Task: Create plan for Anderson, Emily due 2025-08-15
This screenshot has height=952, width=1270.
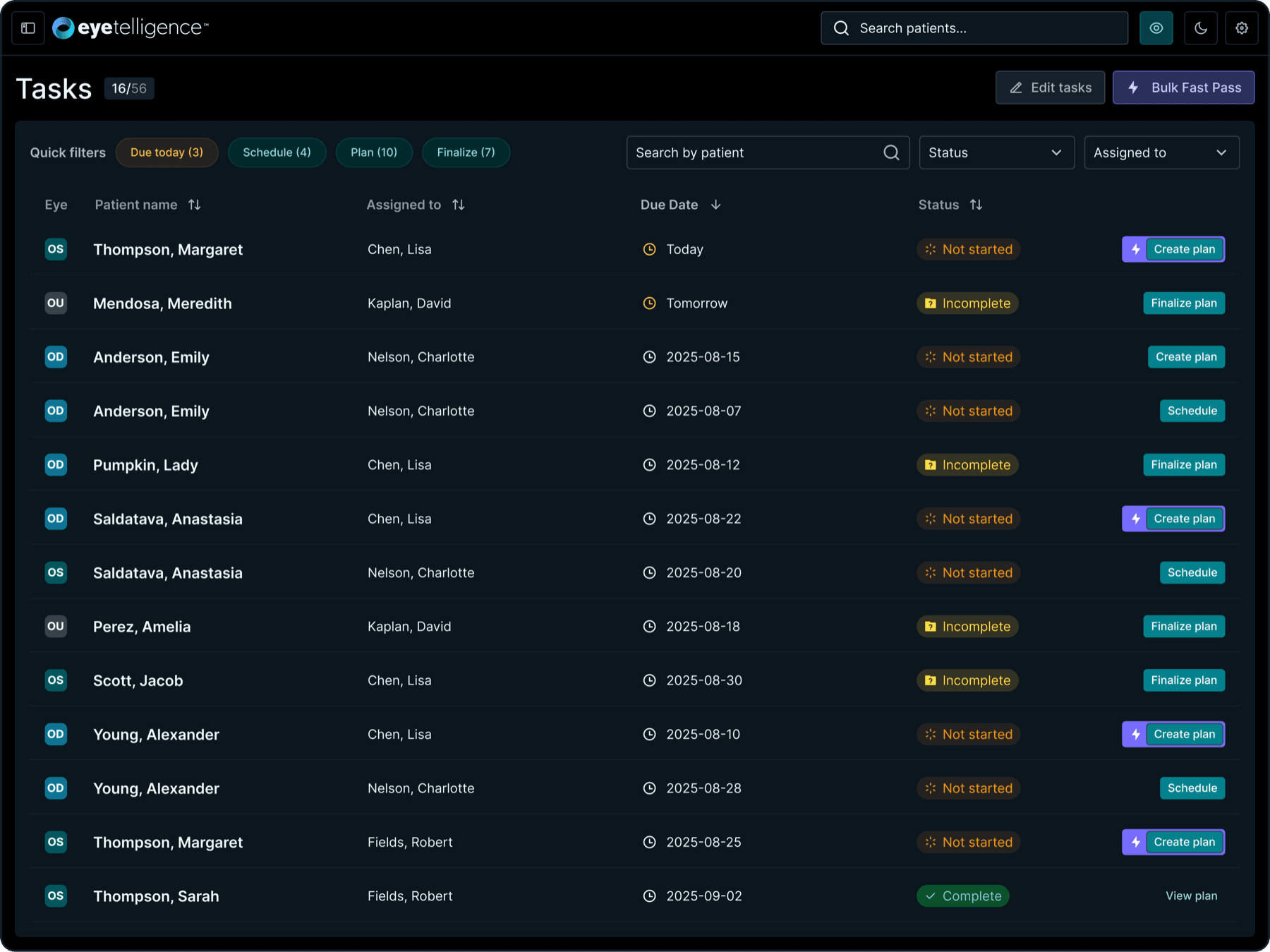Action: (1186, 357)
